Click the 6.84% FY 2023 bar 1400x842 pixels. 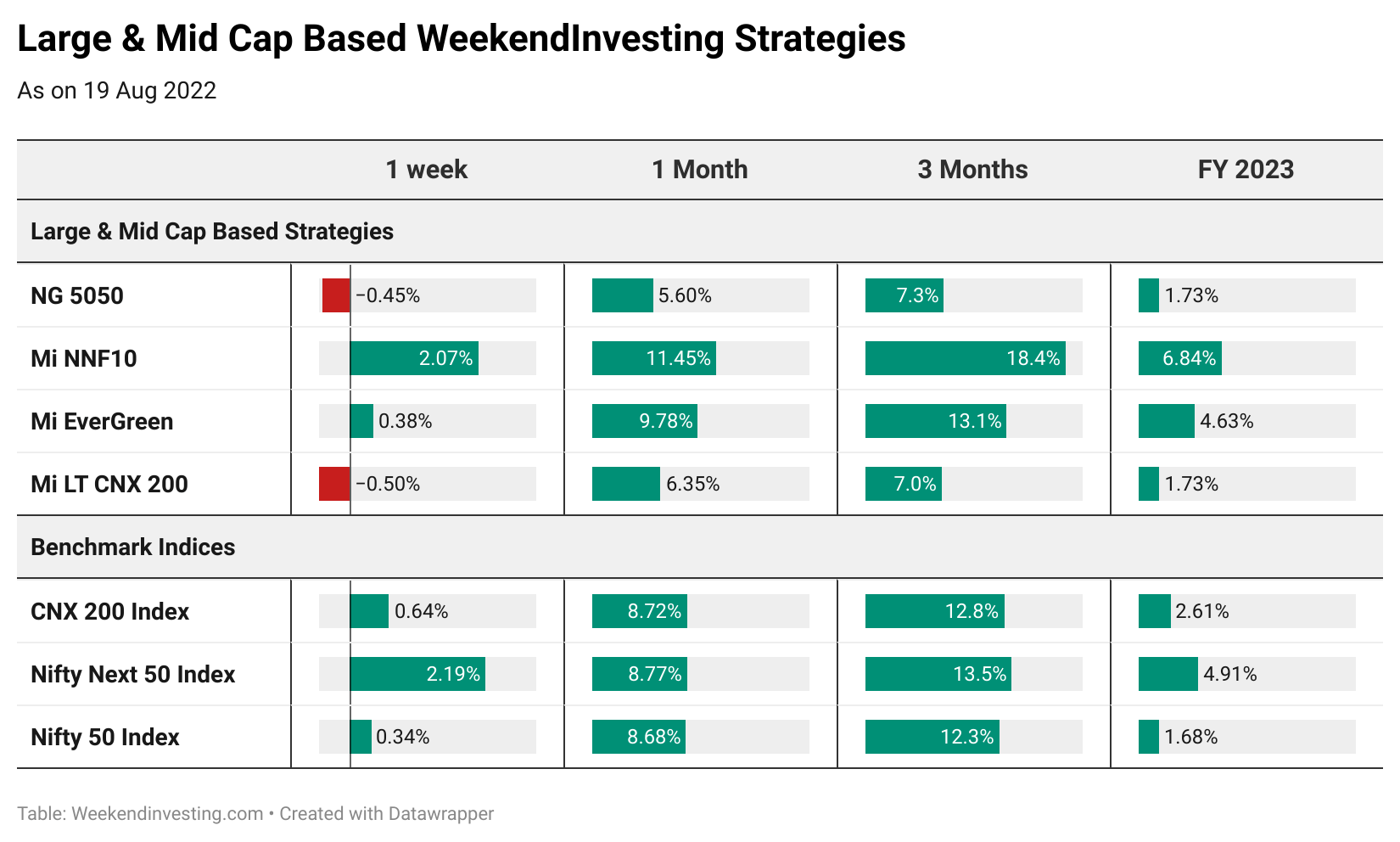(1180, 358)
